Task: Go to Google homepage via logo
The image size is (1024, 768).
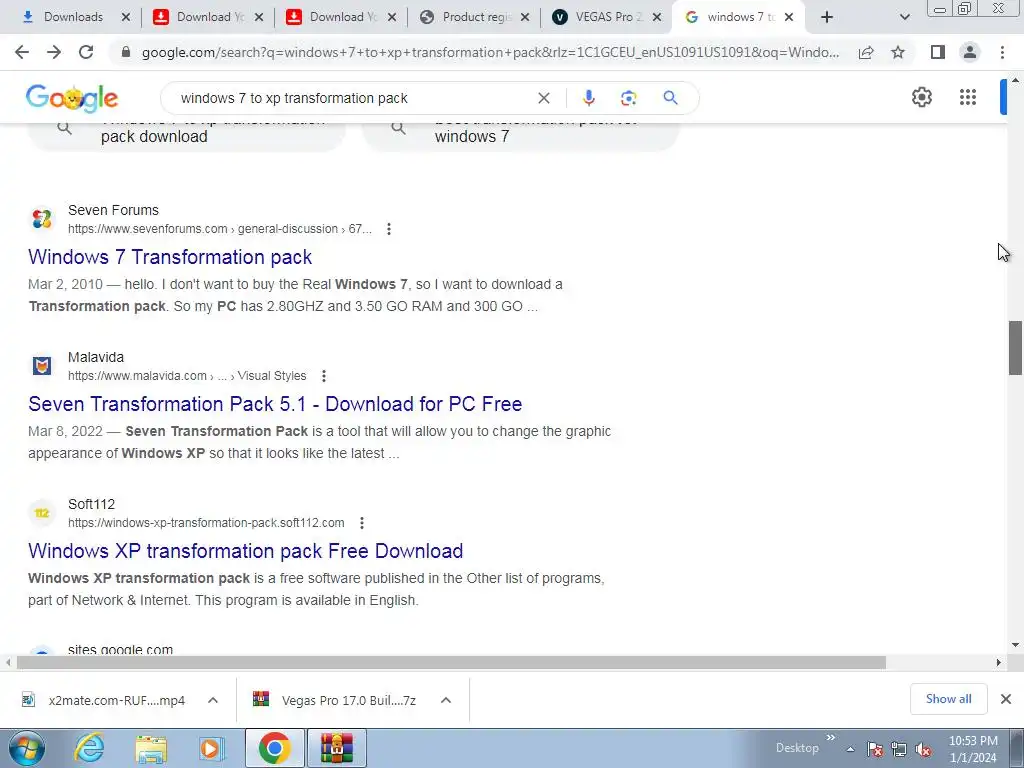Action: 72,99
